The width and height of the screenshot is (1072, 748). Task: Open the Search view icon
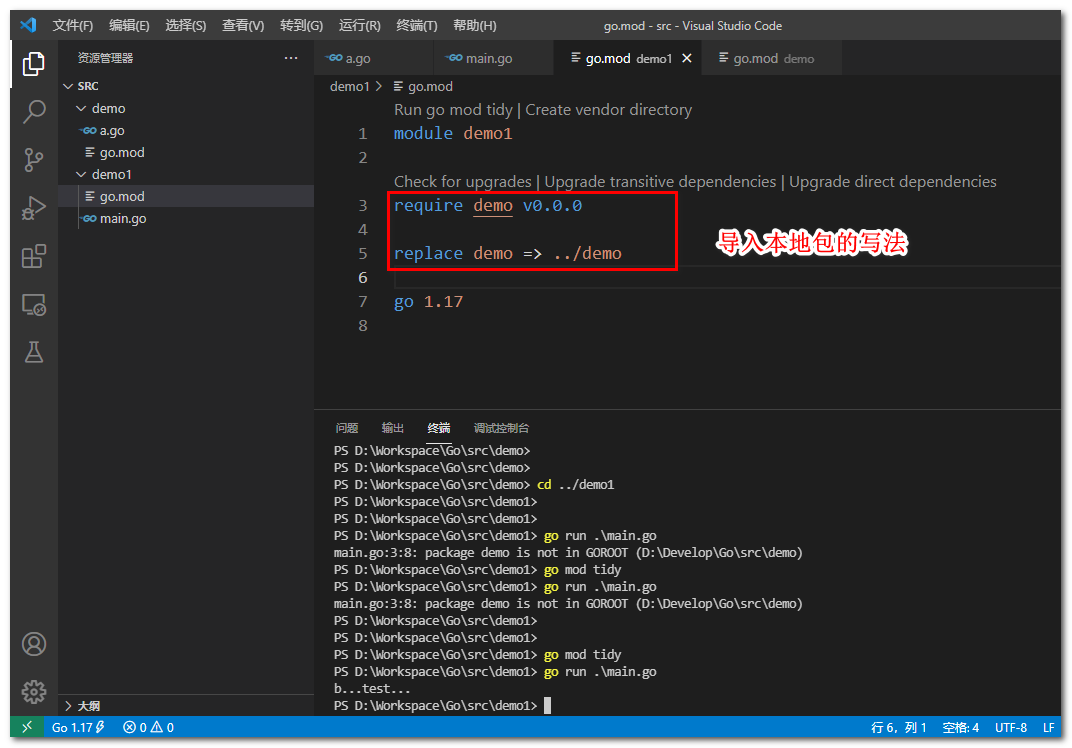click(x=34, y=111)
